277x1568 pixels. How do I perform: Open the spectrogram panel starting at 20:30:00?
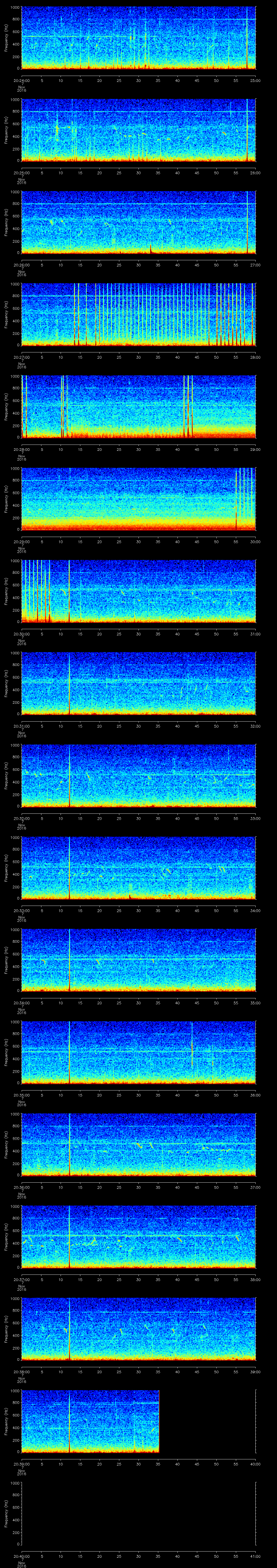coord(139,592)
